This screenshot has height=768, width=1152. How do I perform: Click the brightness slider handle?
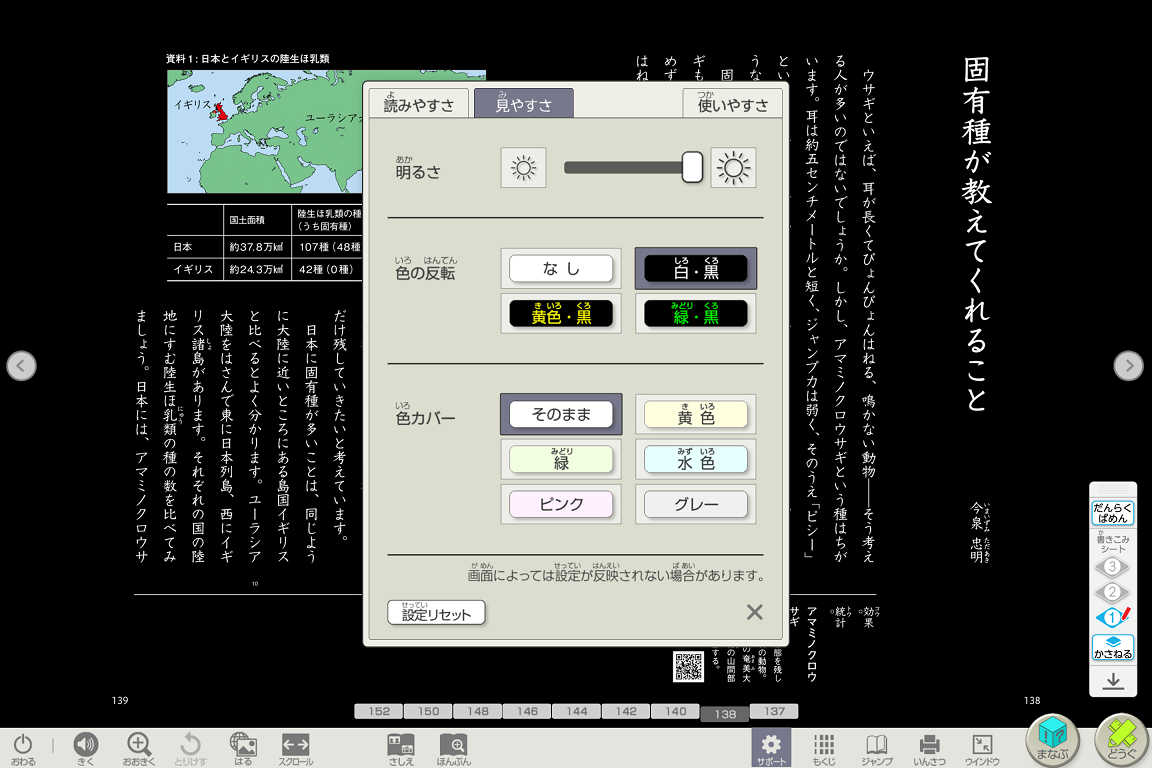[692, 168]
